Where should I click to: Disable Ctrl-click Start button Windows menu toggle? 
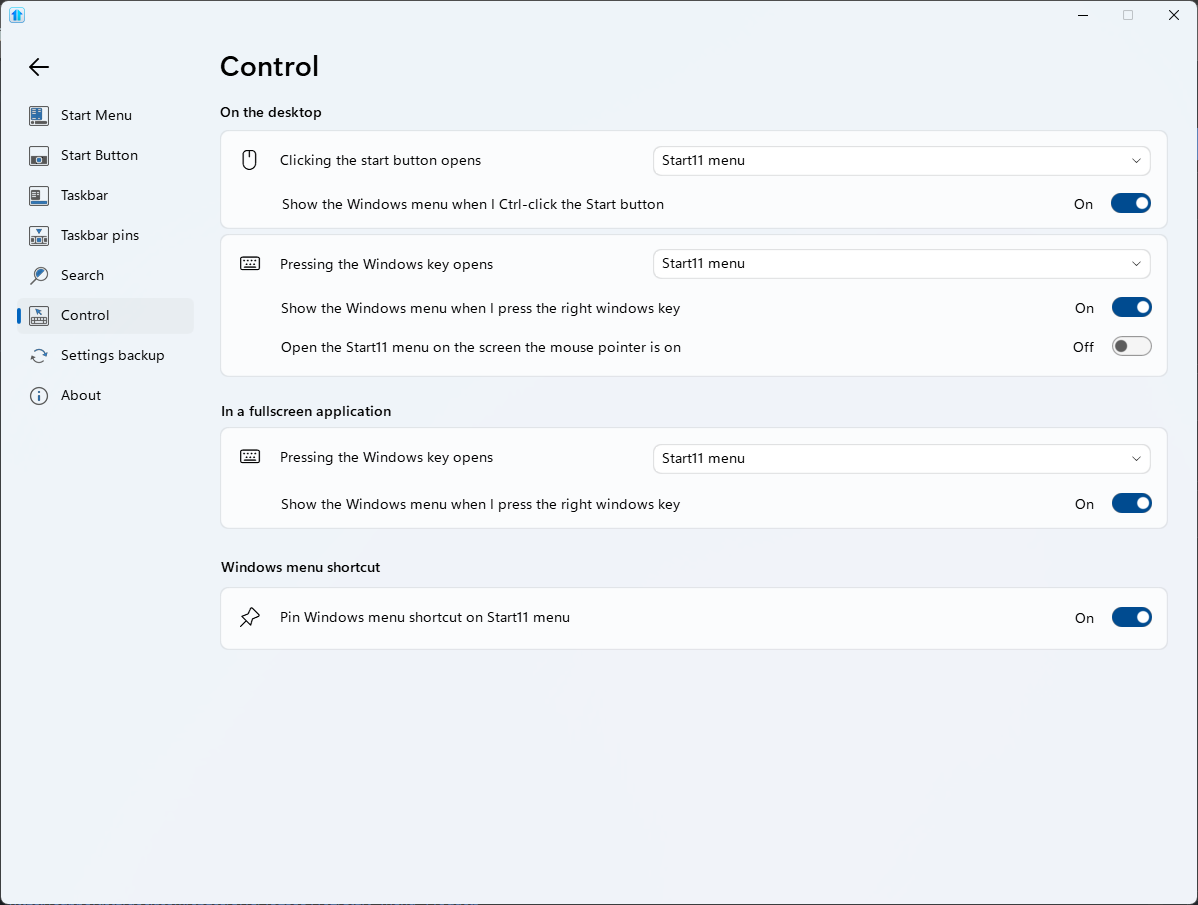click(x=1131, y=204)
